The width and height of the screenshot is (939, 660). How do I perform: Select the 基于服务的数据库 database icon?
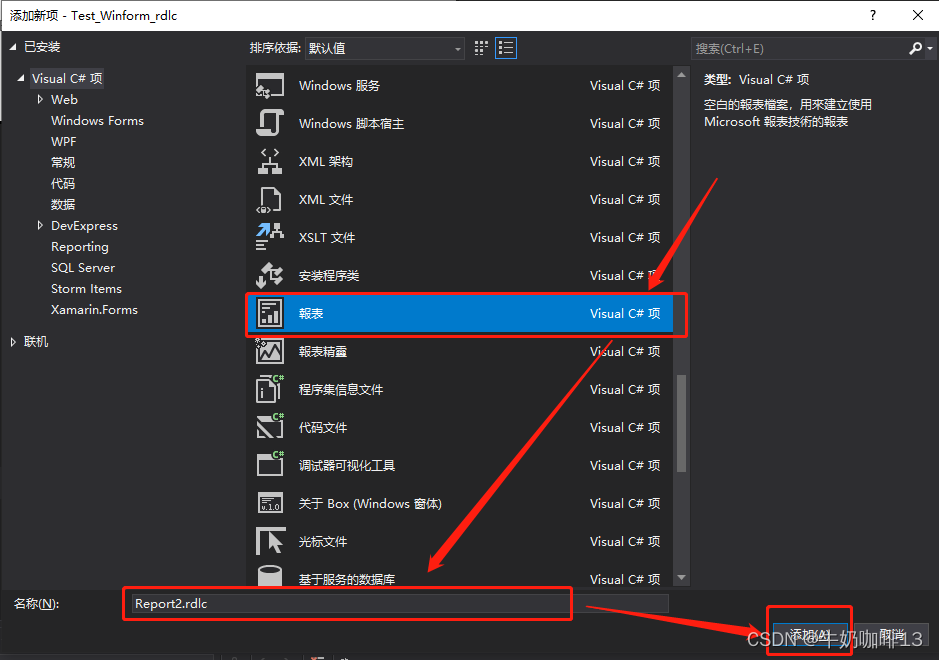point(269,576)
